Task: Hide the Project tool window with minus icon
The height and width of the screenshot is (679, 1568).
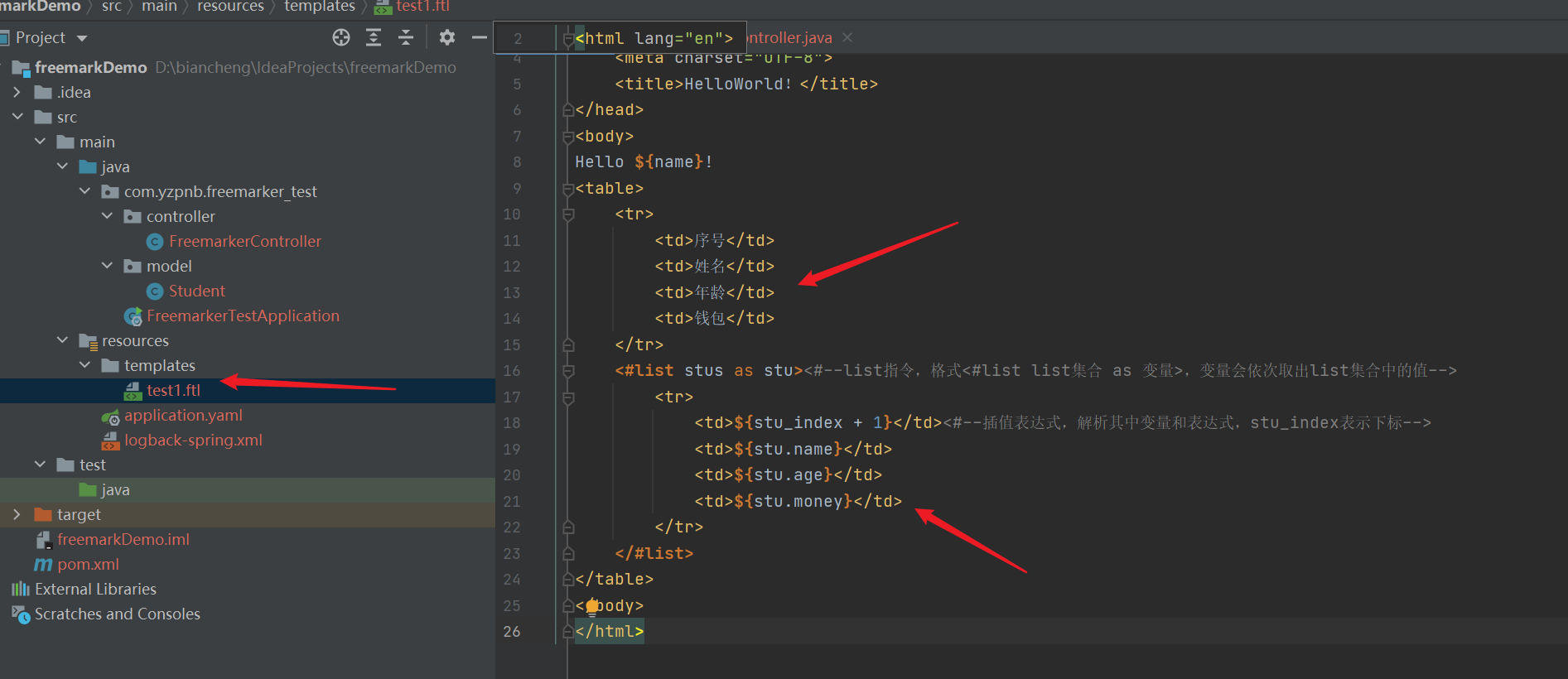Action: pyautogui.click(x=479, y=37)
